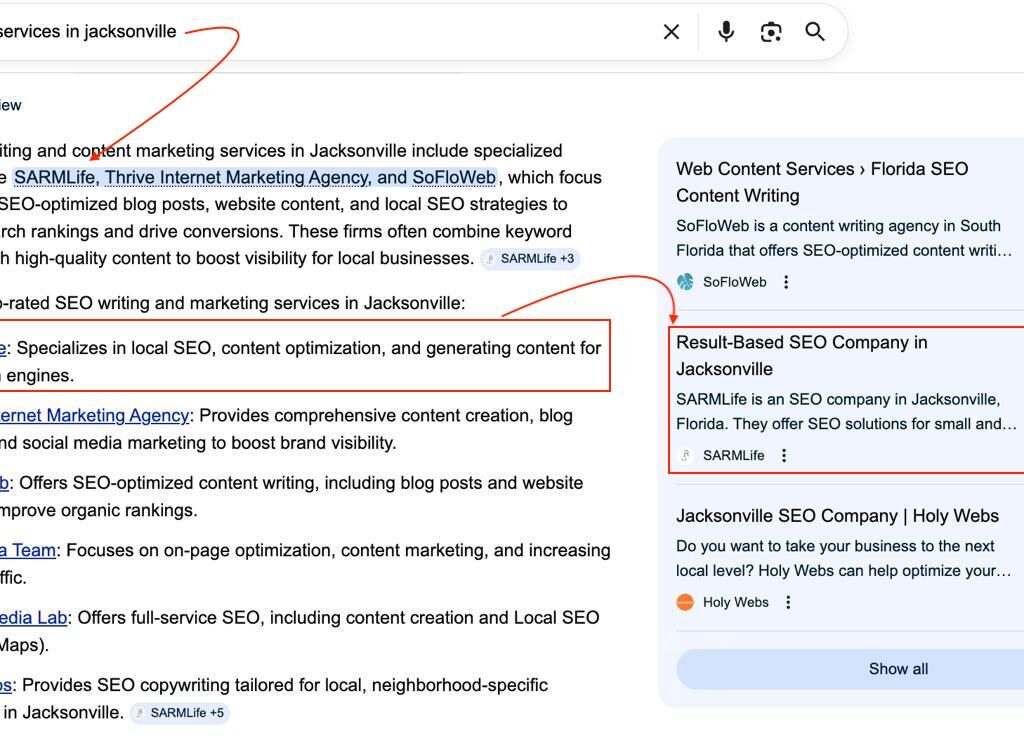Open the three-dot menu on the SARMLife card
The height and width of the screenshot is (739, 1024).
tap(784, 455)
